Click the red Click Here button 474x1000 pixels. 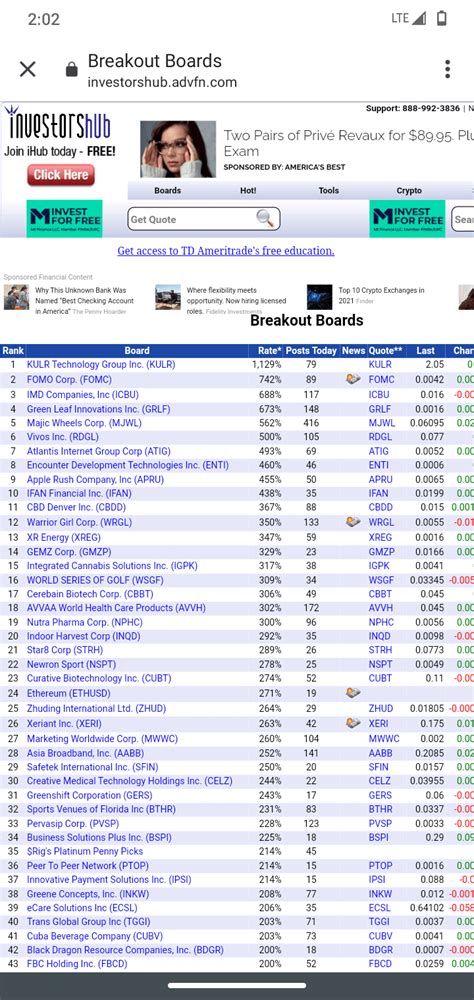[61, 175]
